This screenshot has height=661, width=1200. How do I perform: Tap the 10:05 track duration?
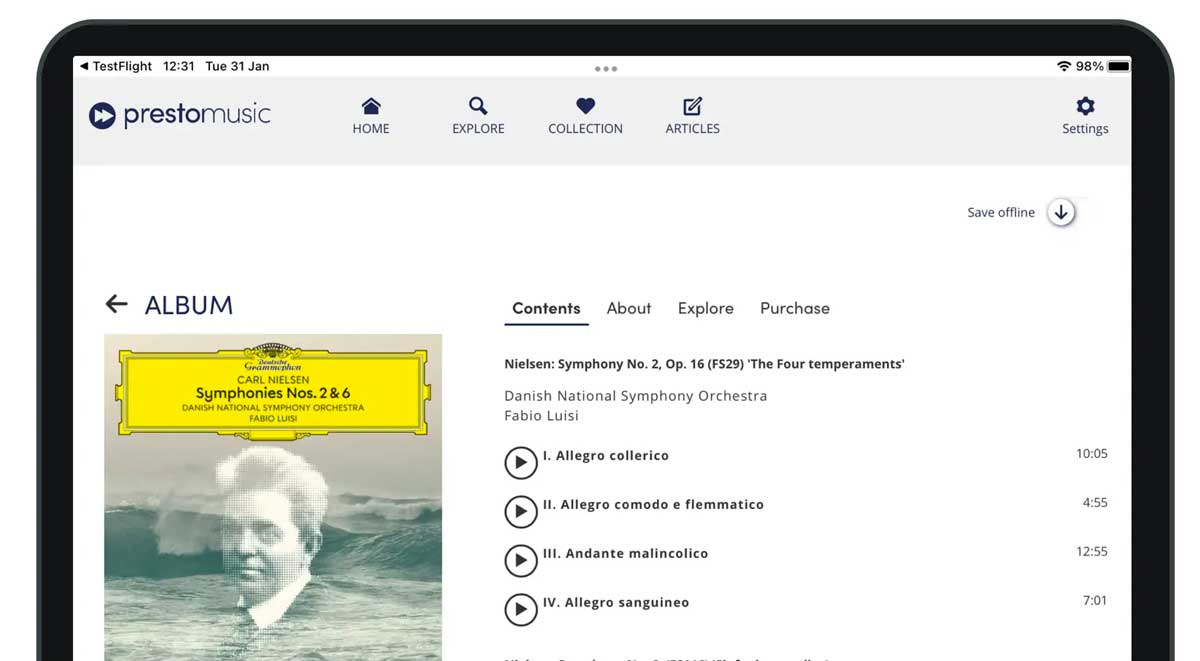click(x=1092, y=453)
